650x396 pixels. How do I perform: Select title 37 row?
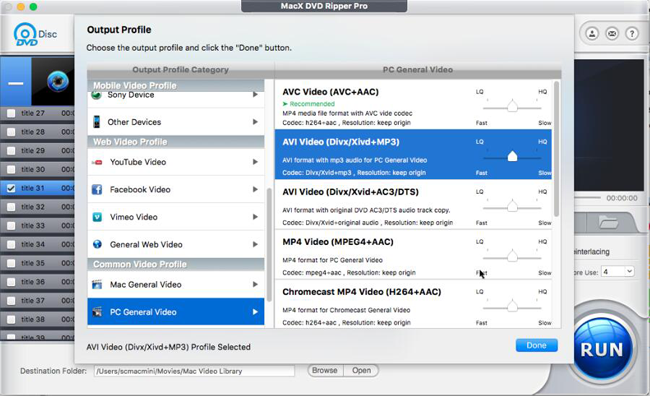37,301
